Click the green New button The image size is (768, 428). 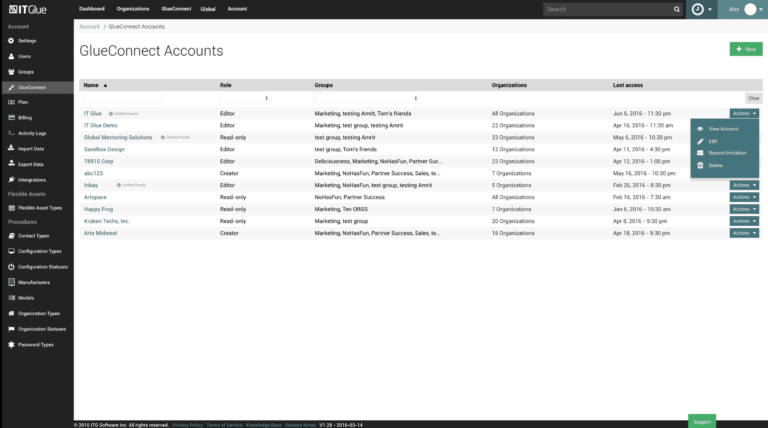[x=746, y=49]
